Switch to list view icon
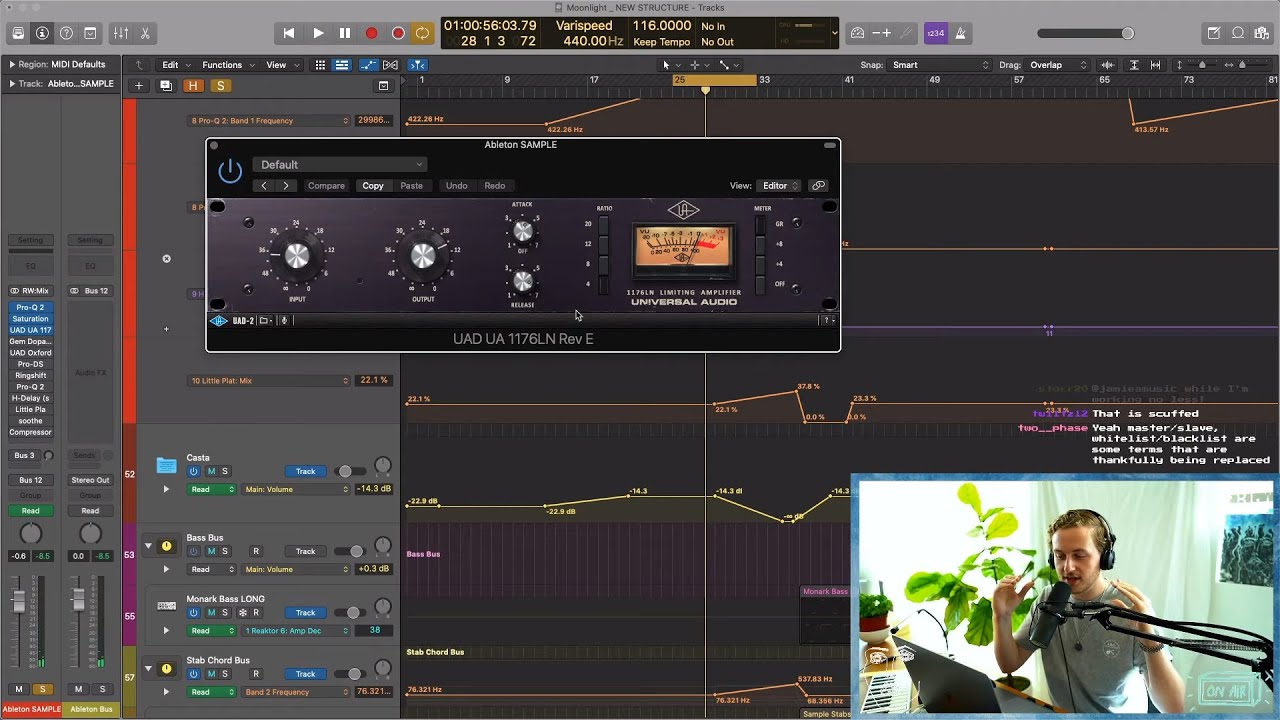1280x720 pixels. (342, 65)
